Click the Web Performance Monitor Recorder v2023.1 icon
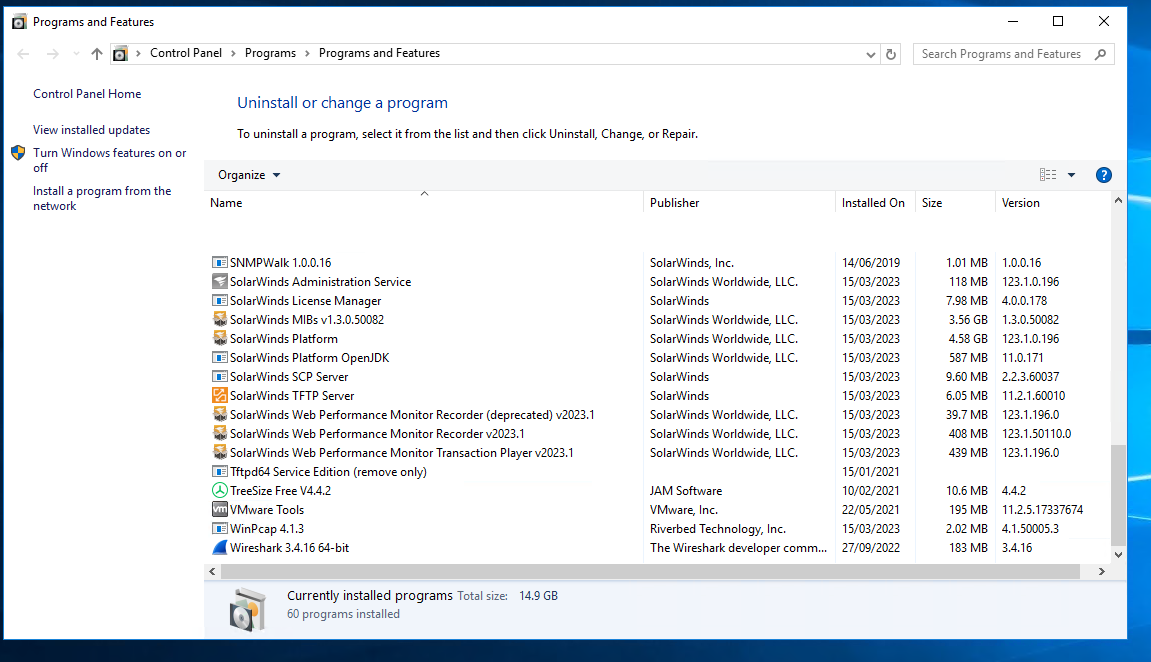 (219, 434)
